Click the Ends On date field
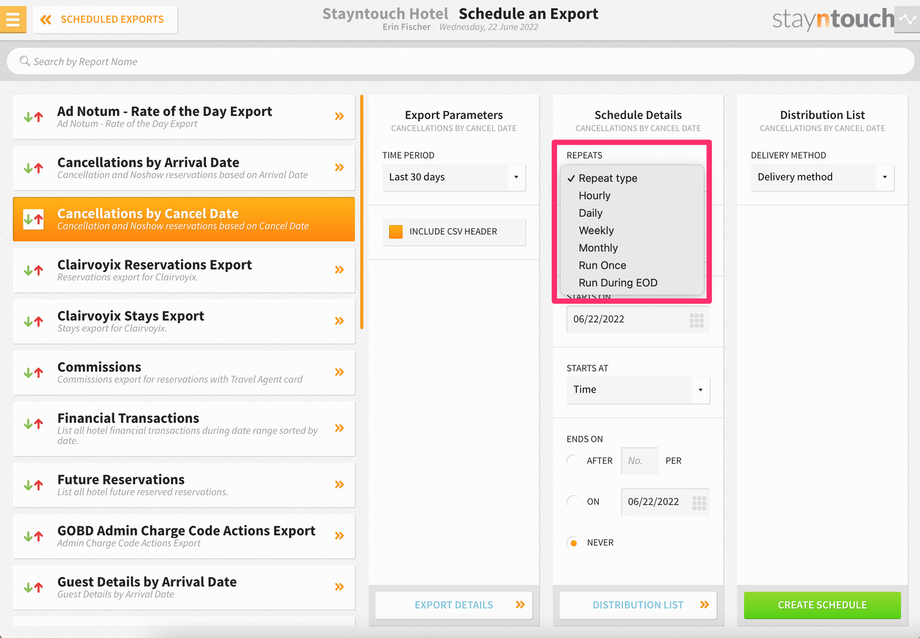Image resolution: width=920 pixels, height=638 pixels. pyautogui.click(x=665, y=502)
